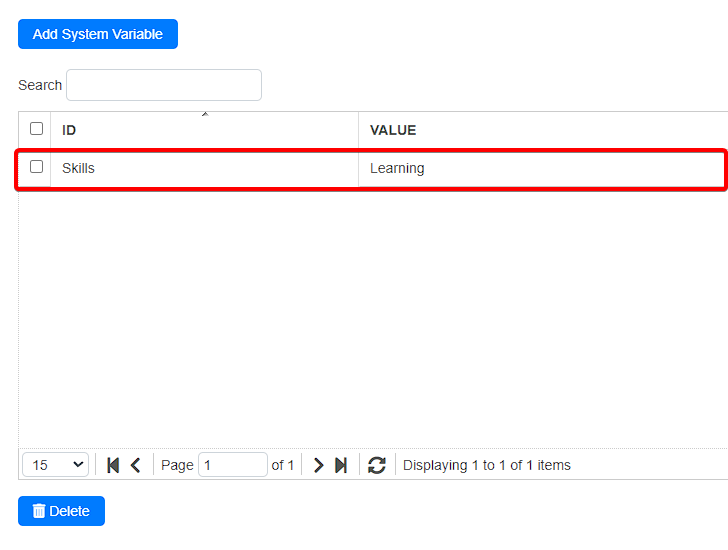Go to the next page

(x=318, y=465)
